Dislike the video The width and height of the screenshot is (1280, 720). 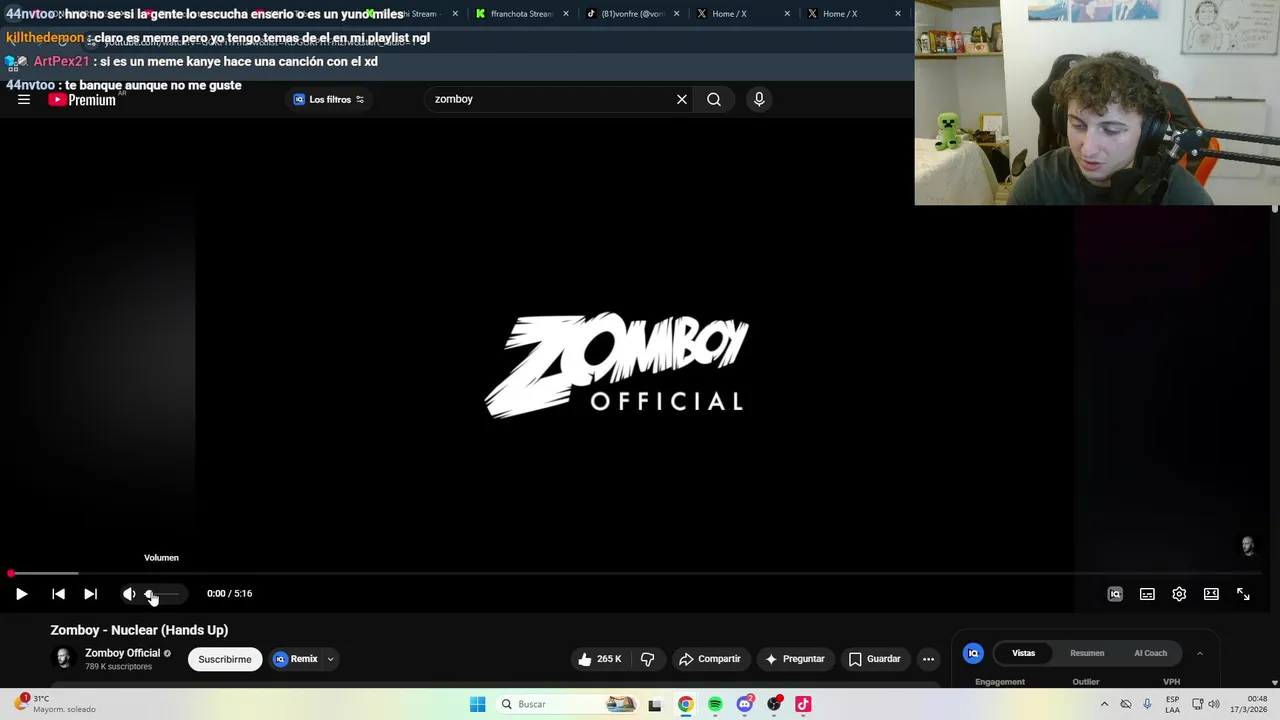[647, 659]
